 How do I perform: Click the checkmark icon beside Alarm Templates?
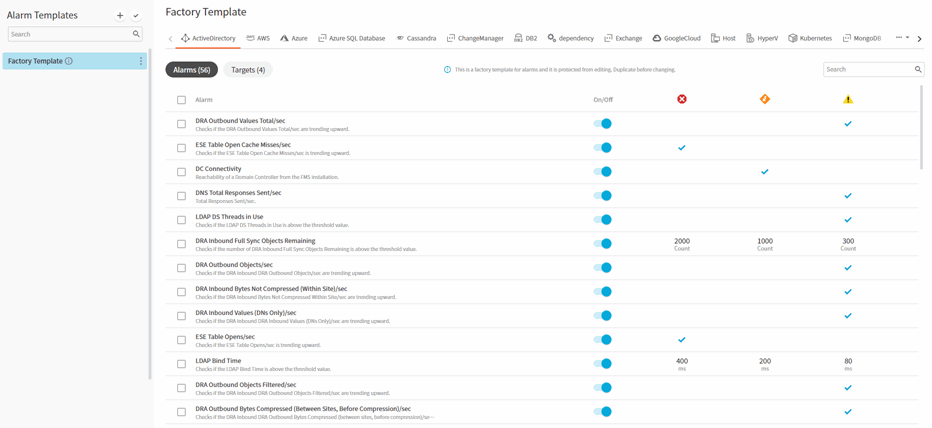coord(136,16)
